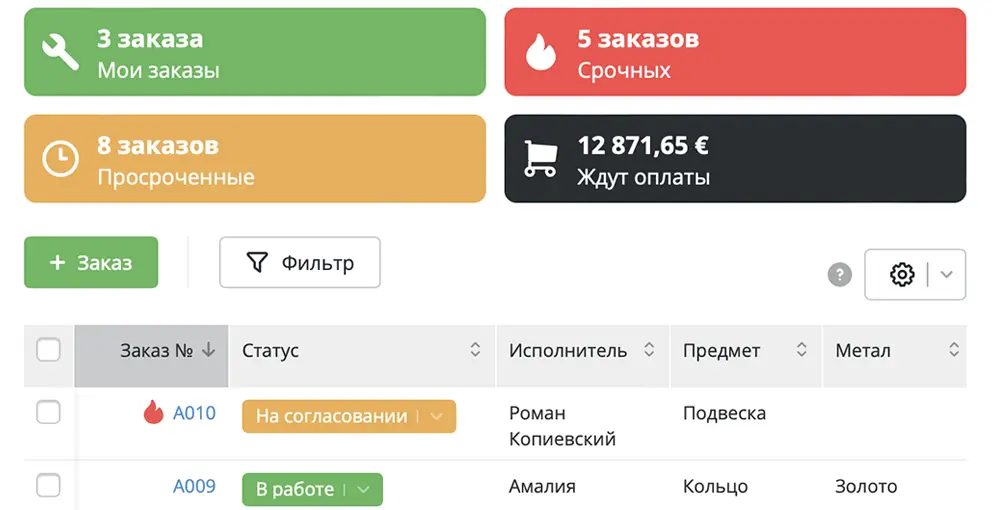Open the chevron dropdown next to gear
992x510 pixels.
tap(946, 275)
